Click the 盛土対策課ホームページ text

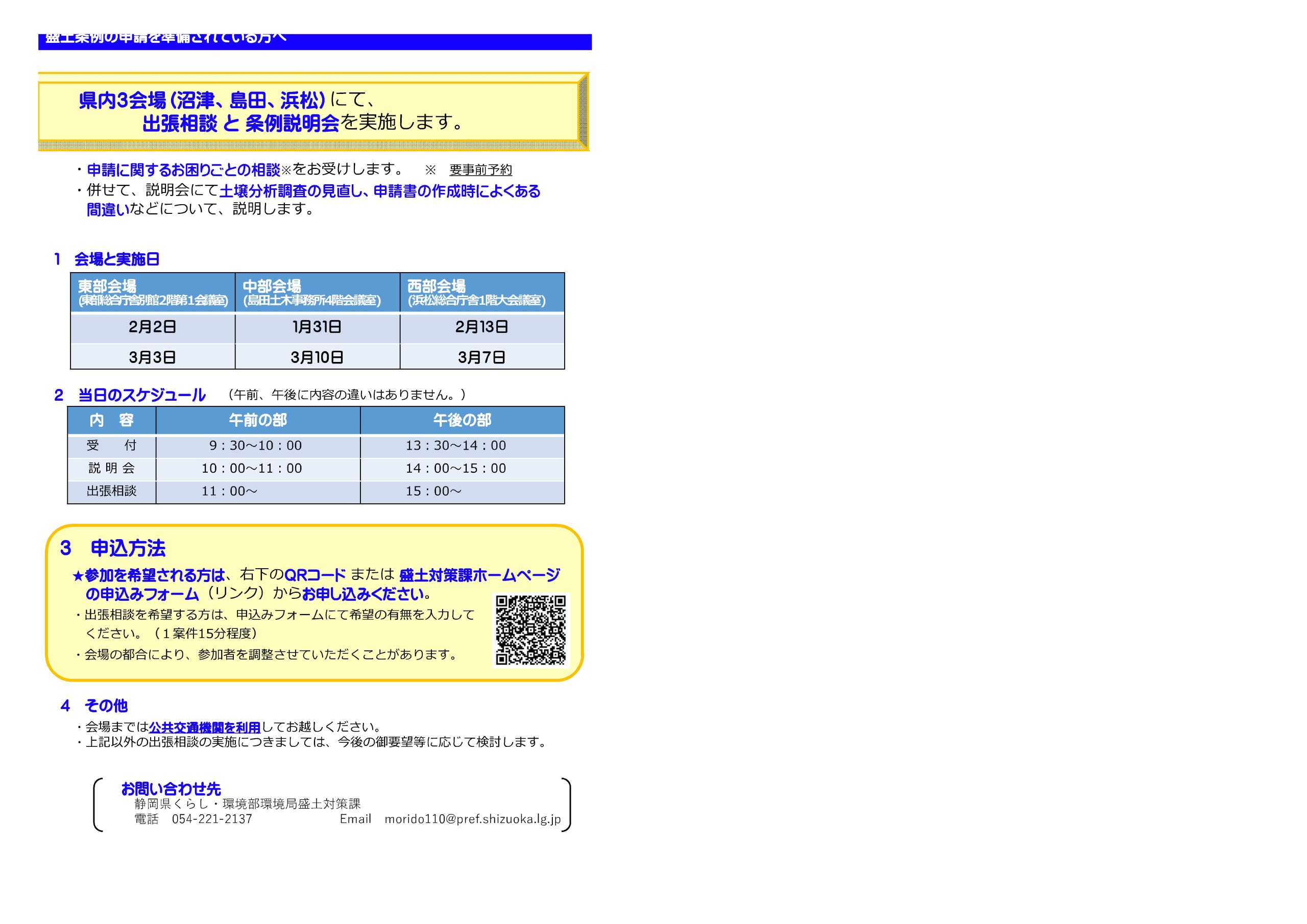point(479,575)
